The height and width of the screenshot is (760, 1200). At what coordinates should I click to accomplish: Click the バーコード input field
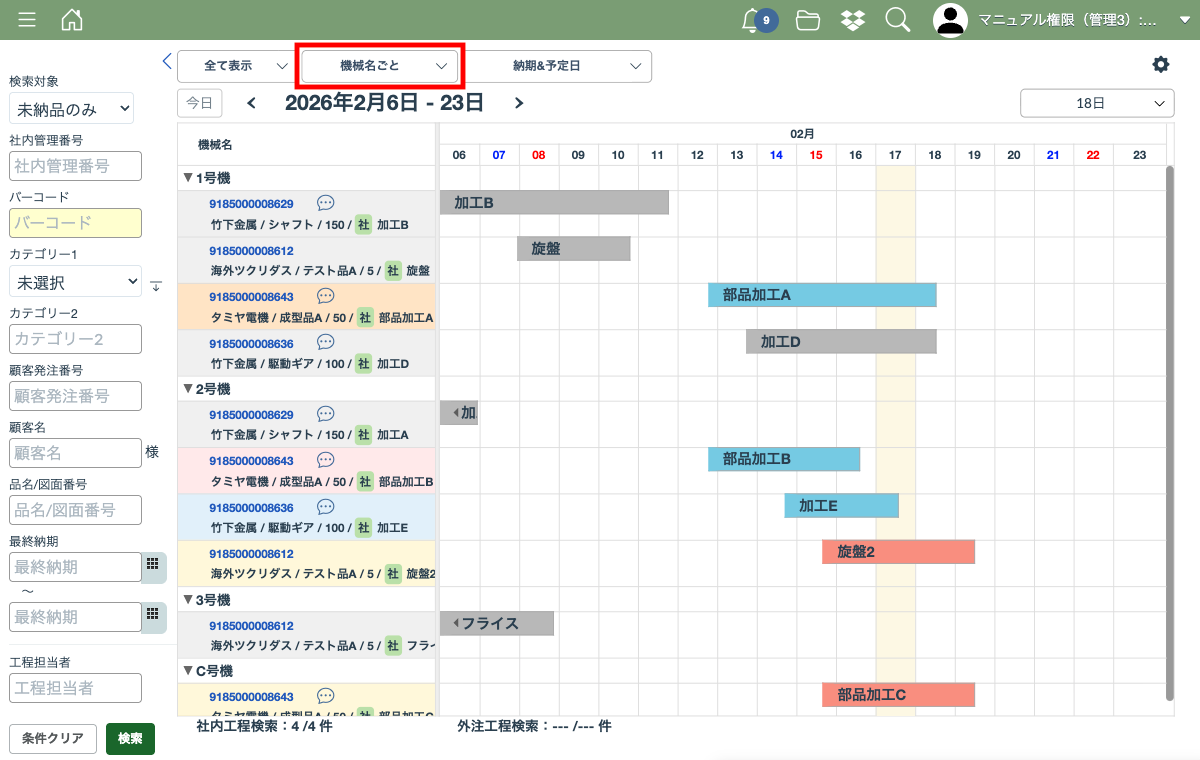[x=75, y=223]
